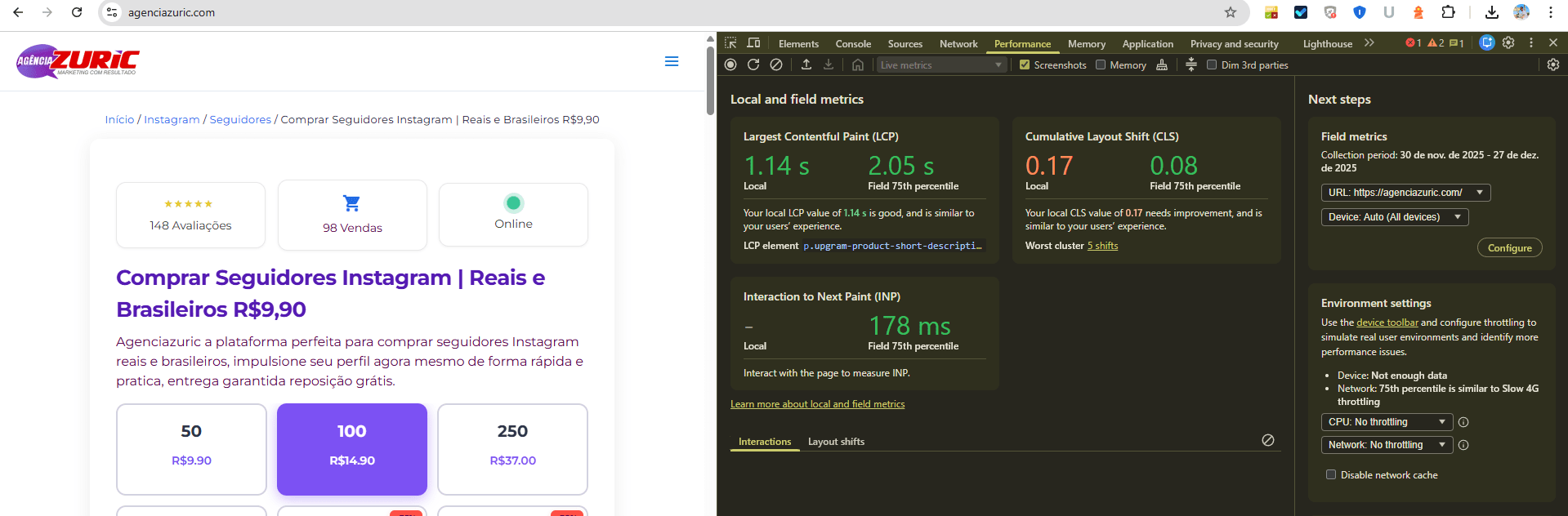Open the 5 shifts worst cluster link
1568x516 pixels.
[x=1102, y=246]
